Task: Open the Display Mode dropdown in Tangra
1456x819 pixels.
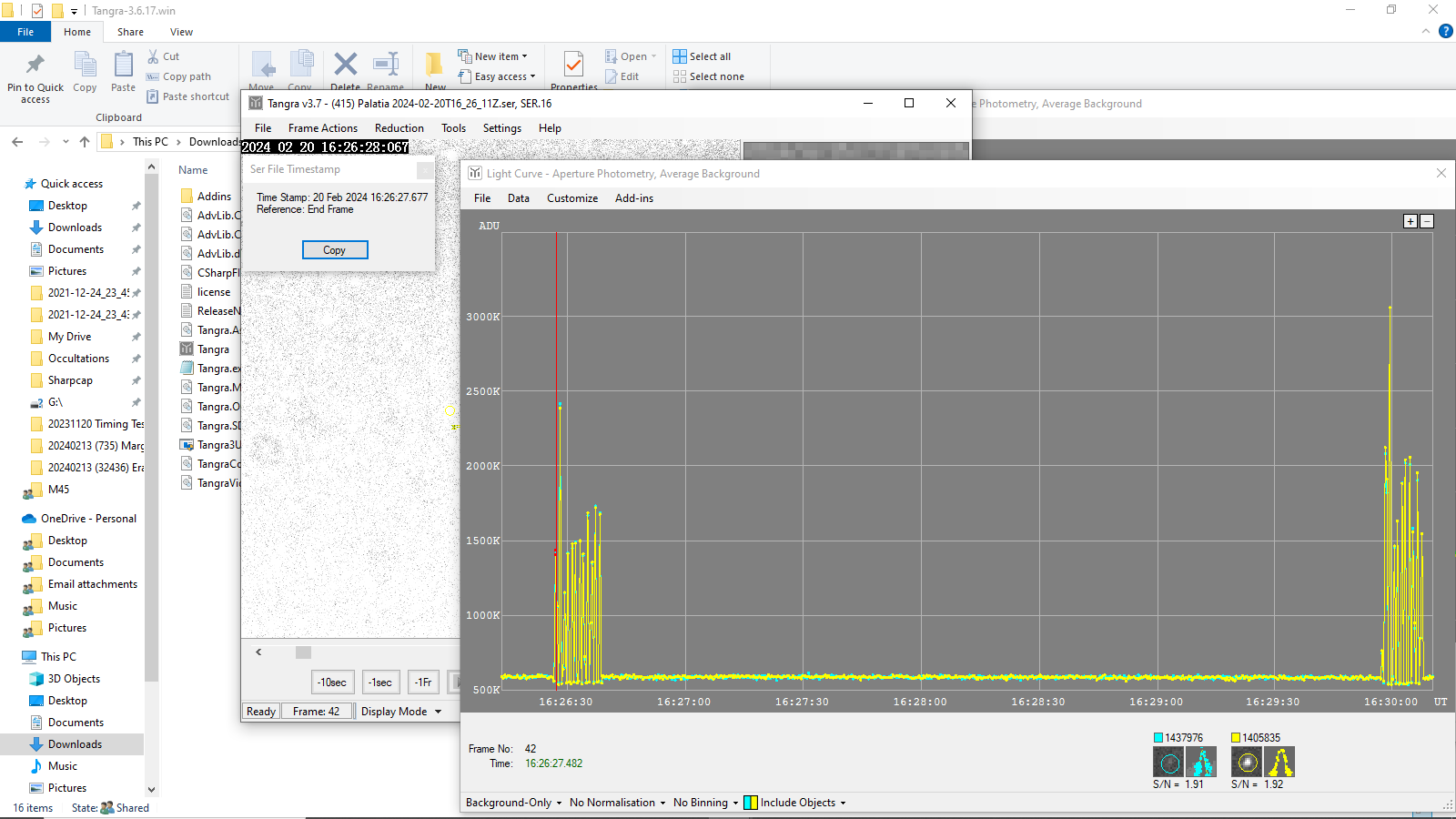Action: 401,712
